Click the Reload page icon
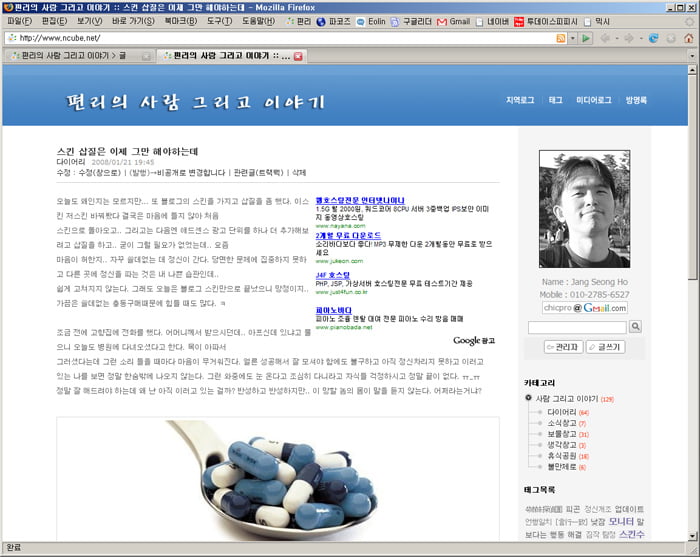The width and height of the screenshot is (700, 557). tap(653, 38)
